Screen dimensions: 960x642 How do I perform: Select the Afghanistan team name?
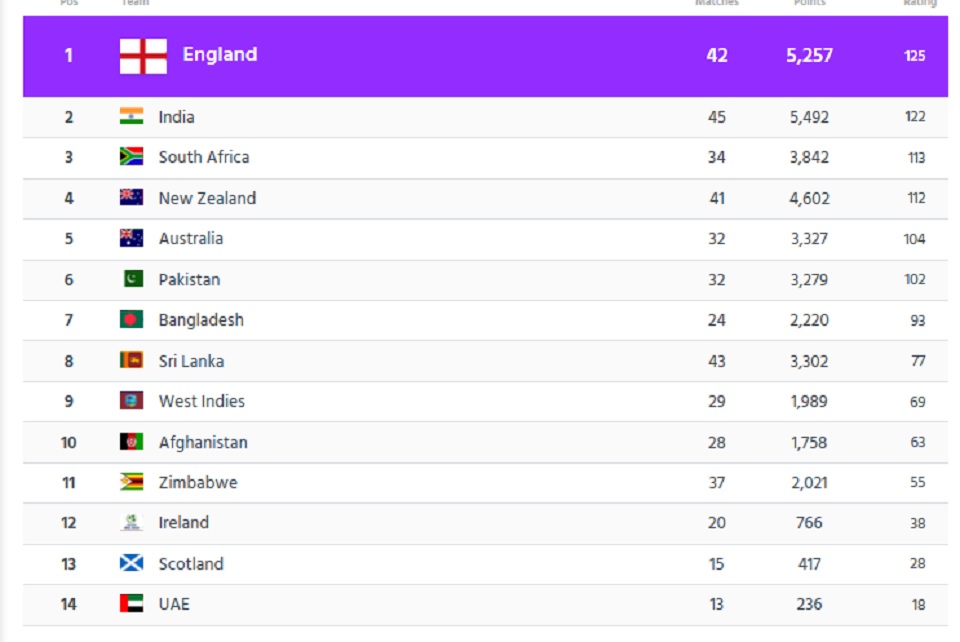click(202, 442)
